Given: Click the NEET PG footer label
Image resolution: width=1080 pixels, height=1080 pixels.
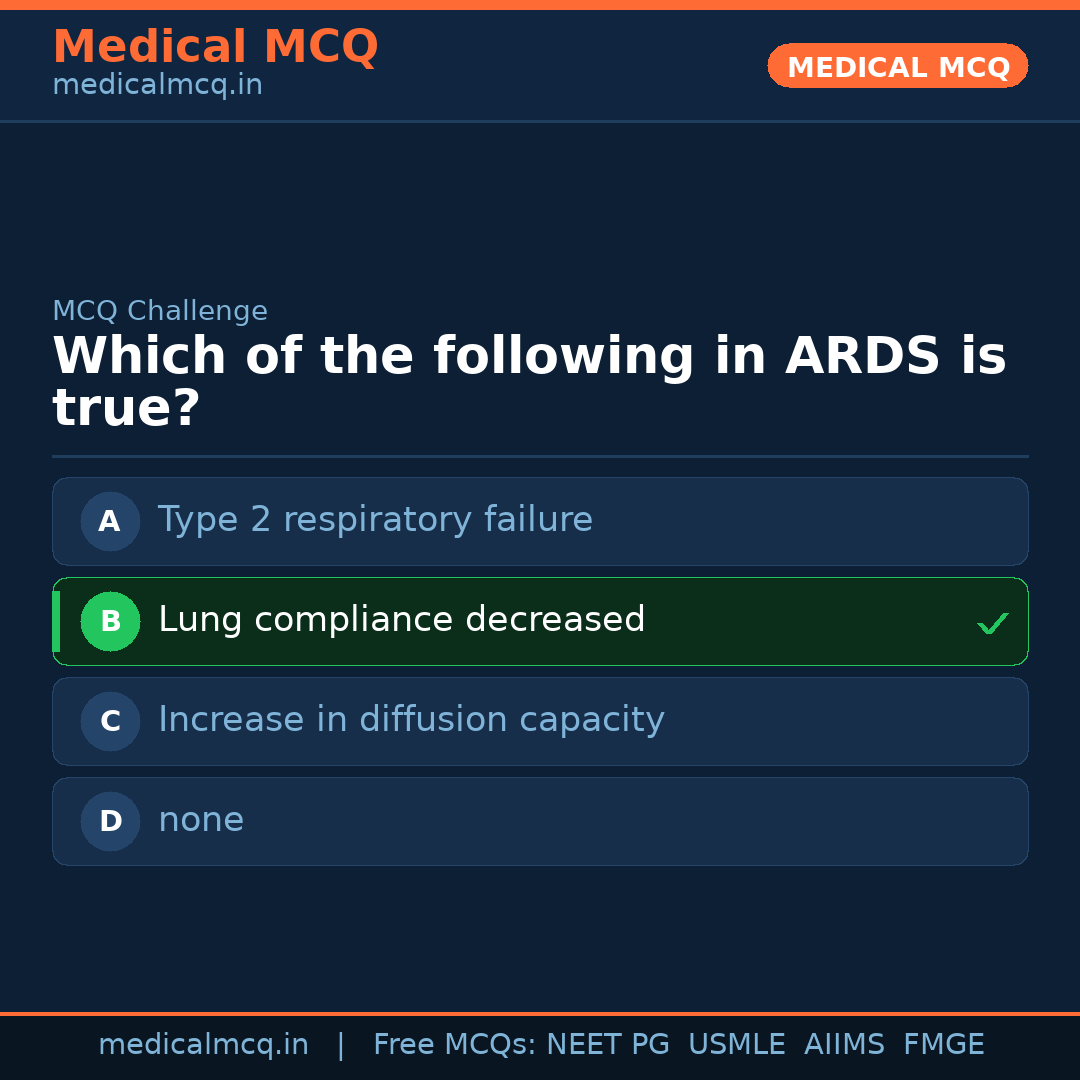Looking at the screenshot, I should click(x=607, y=1044).
